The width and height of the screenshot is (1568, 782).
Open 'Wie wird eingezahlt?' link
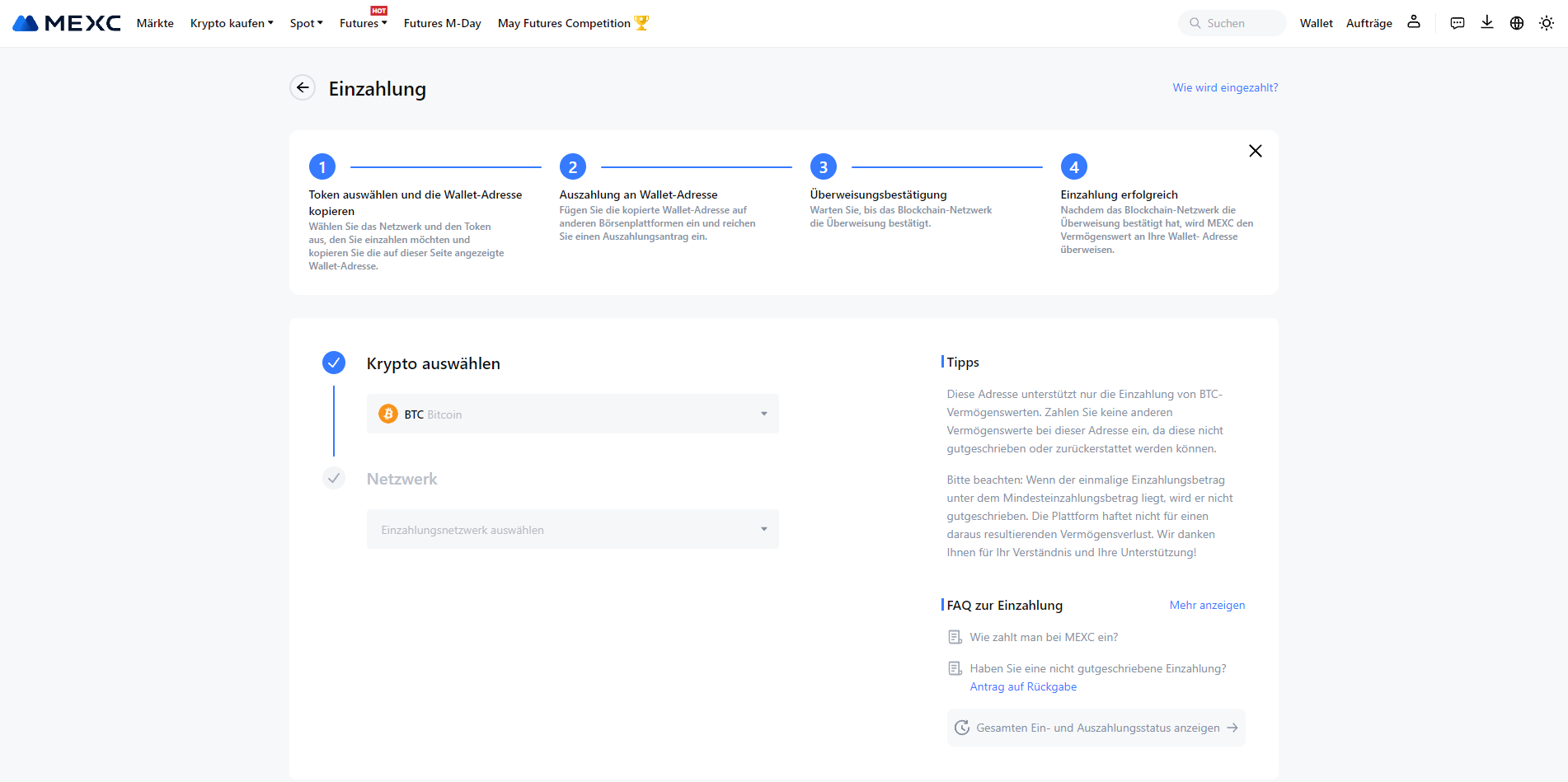coord(1225,87)
